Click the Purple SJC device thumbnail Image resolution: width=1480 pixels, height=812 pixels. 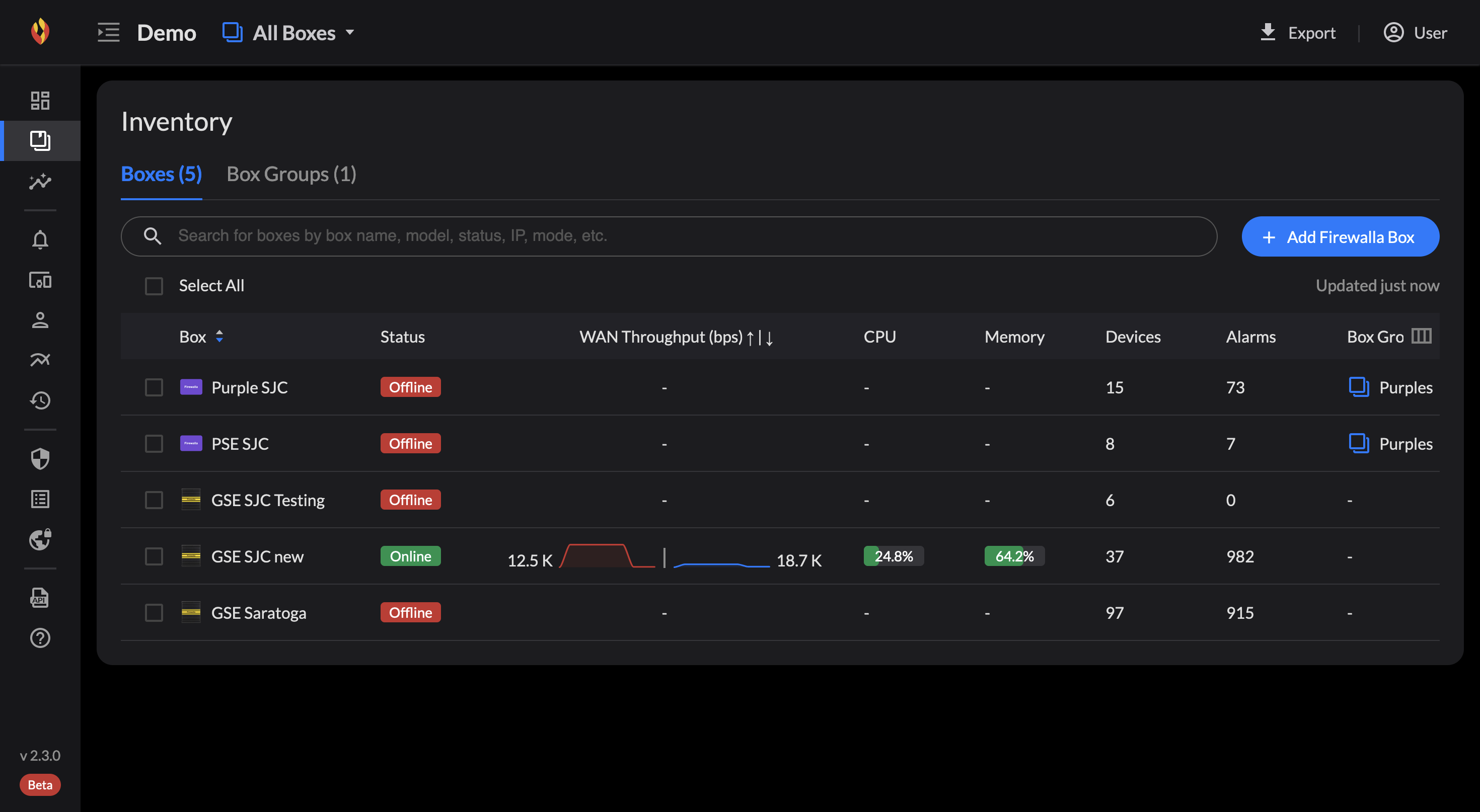191,387
